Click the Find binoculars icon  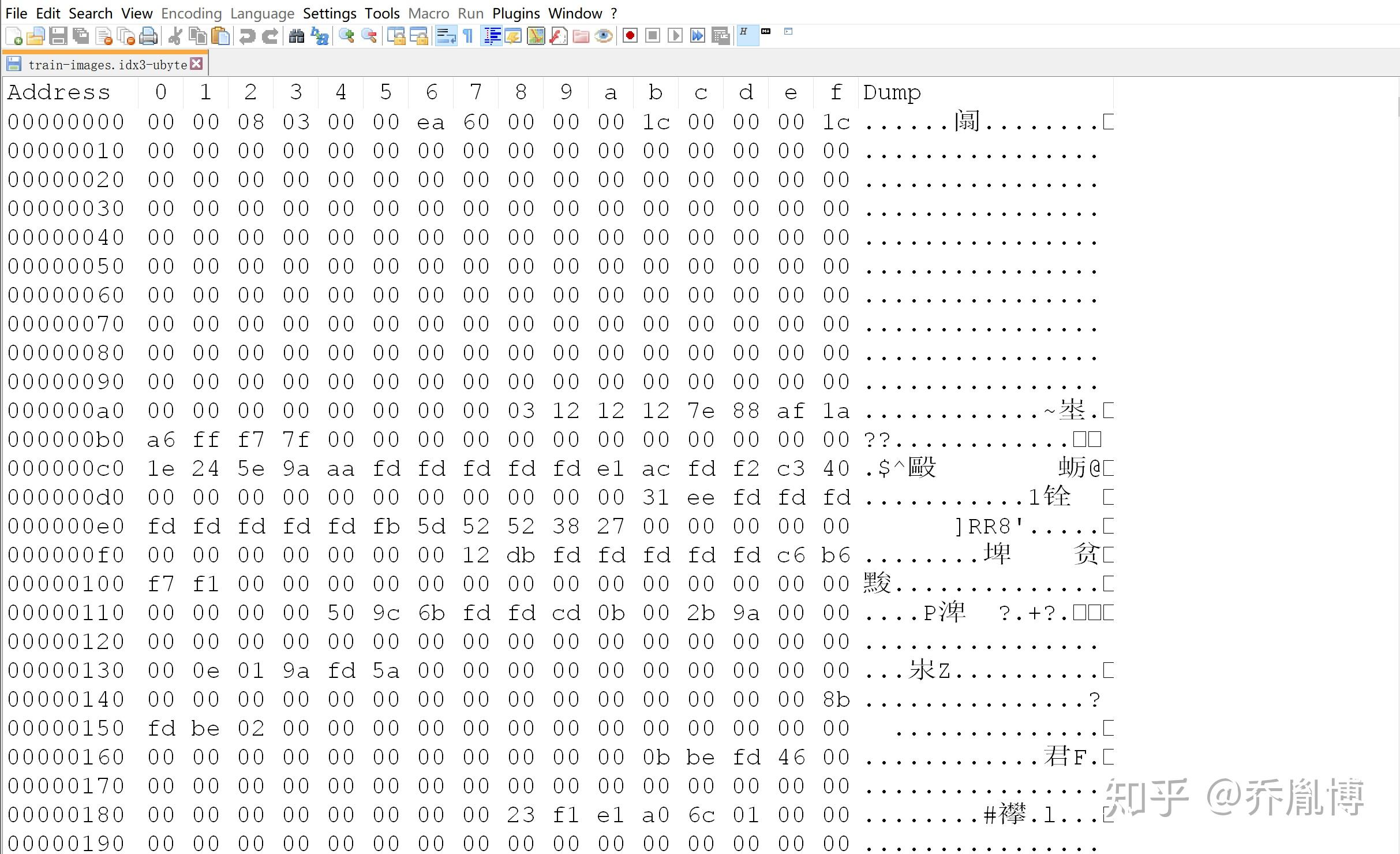(x=296, y=36)
